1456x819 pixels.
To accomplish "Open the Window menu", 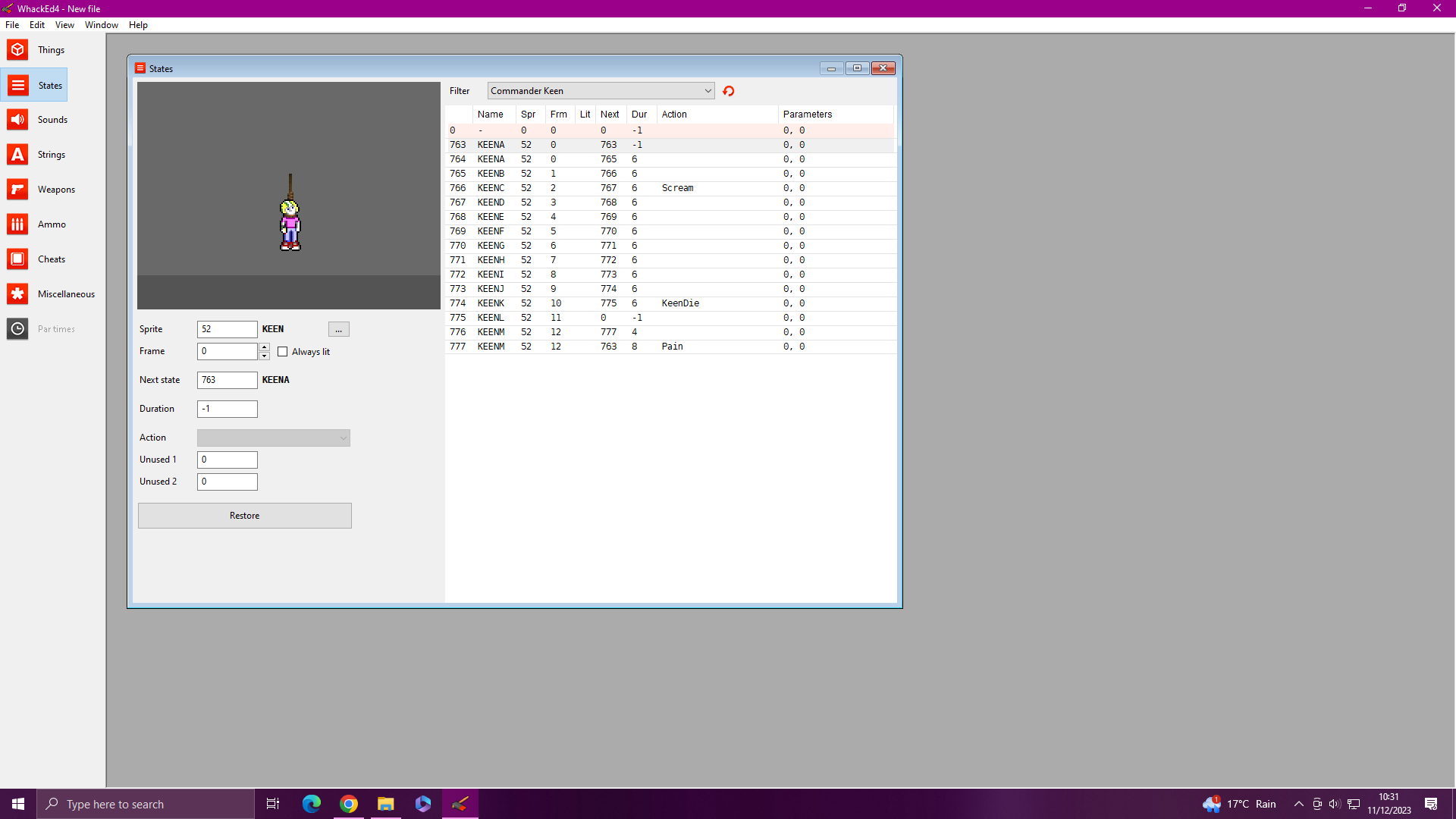I will [x=102, y=25].
